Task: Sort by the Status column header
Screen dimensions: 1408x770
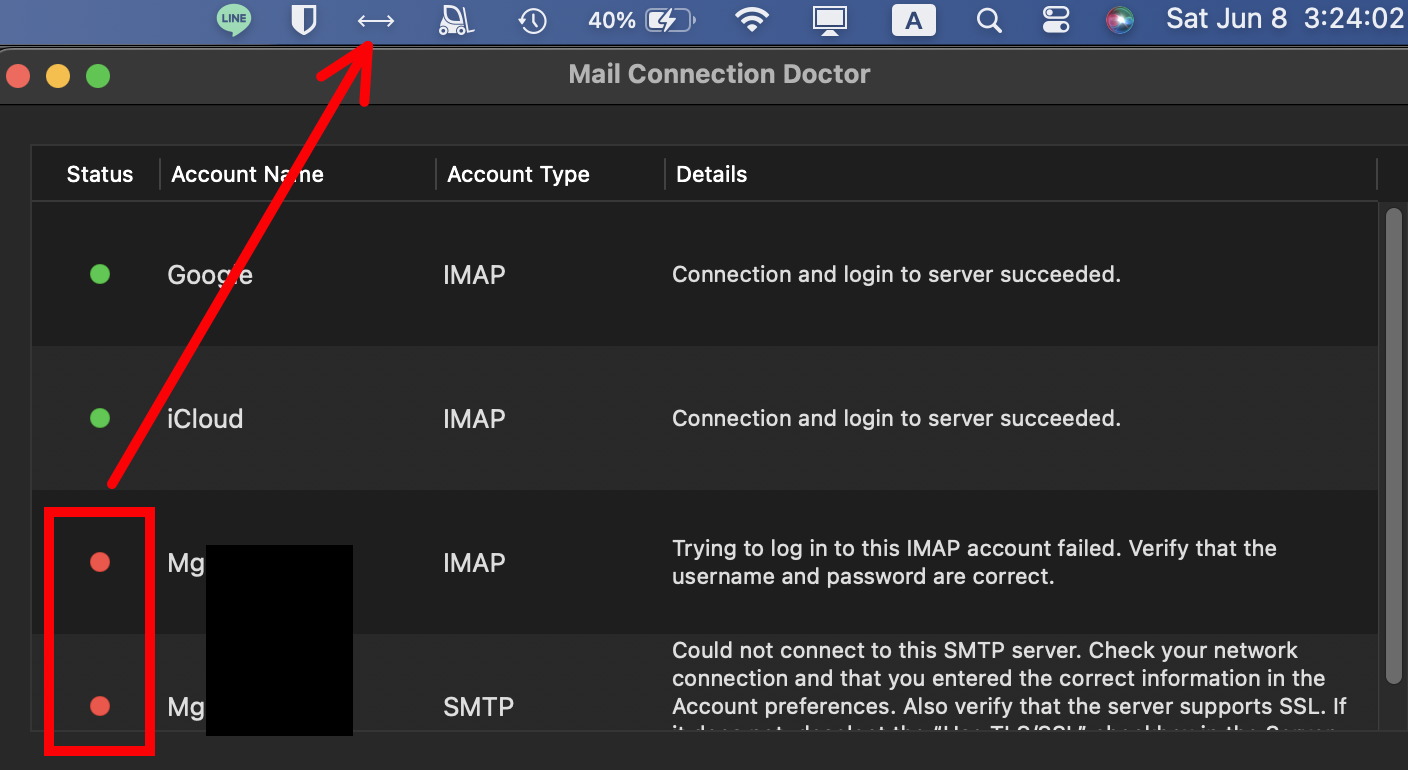Action: (x=100, y=174)
